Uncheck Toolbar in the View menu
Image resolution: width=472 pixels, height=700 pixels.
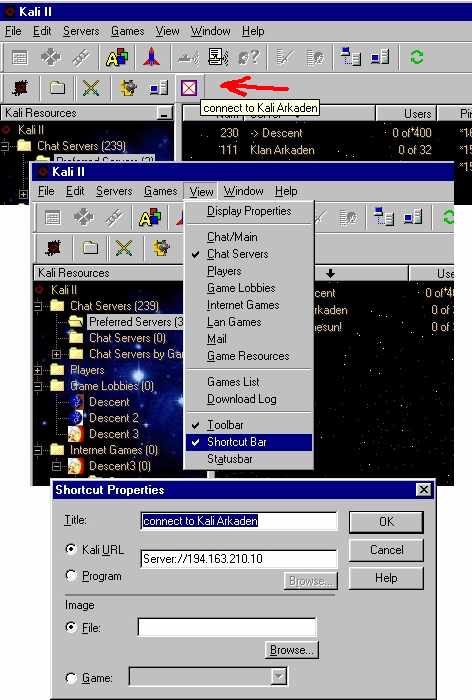pos(249,425)
